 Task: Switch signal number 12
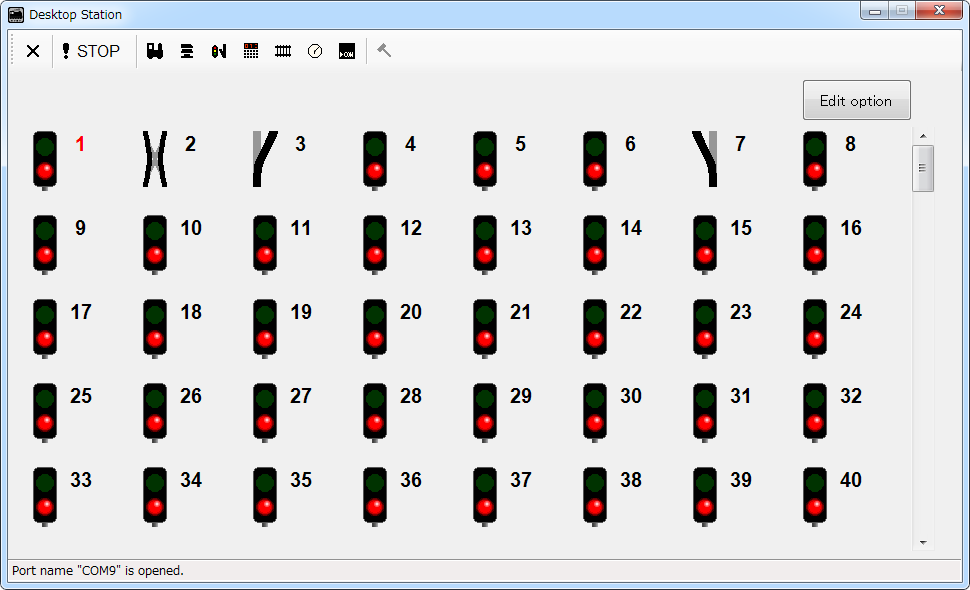click(375, 244)
